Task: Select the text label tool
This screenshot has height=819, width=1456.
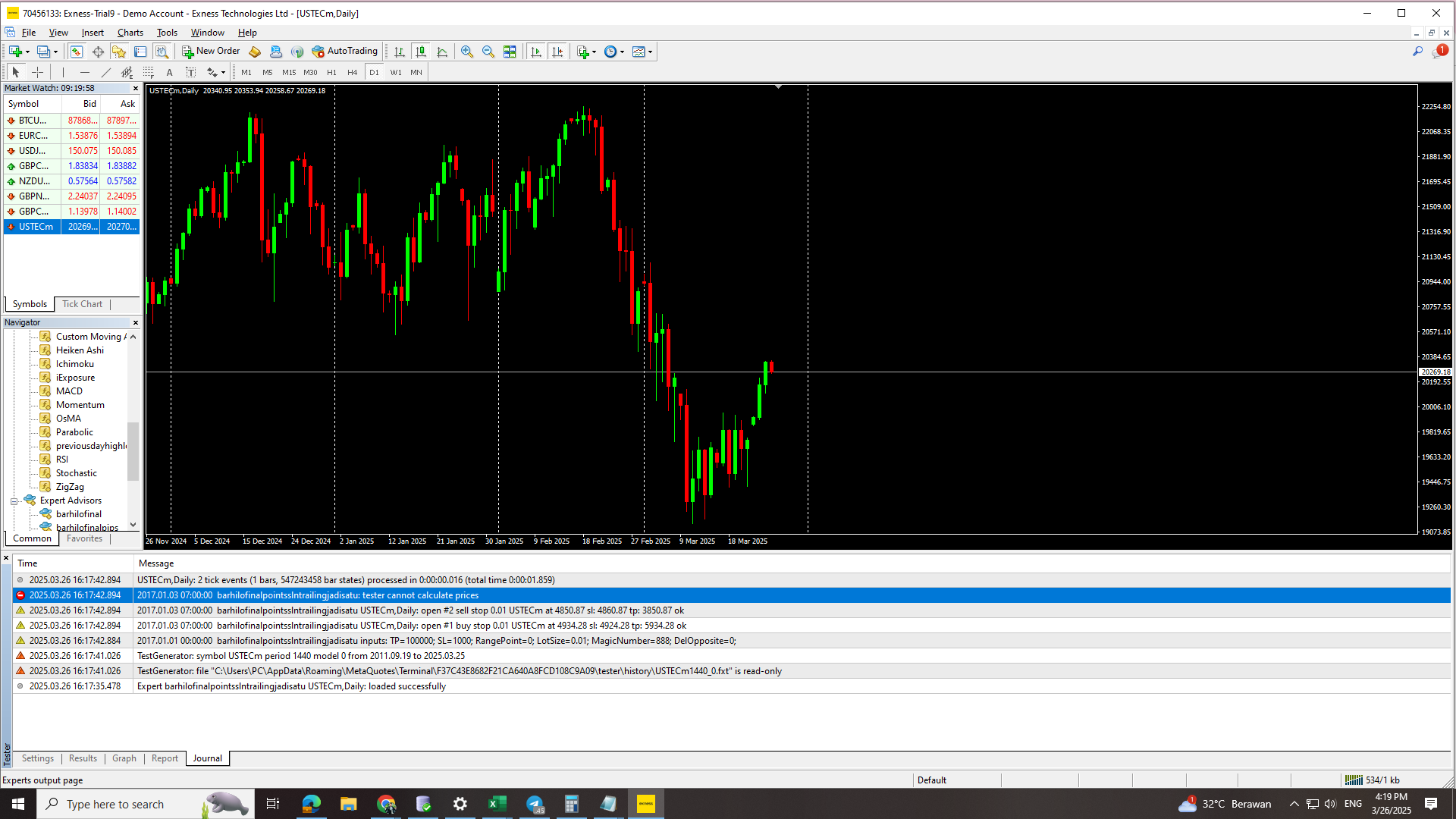Action: click(x=190, y=72)
